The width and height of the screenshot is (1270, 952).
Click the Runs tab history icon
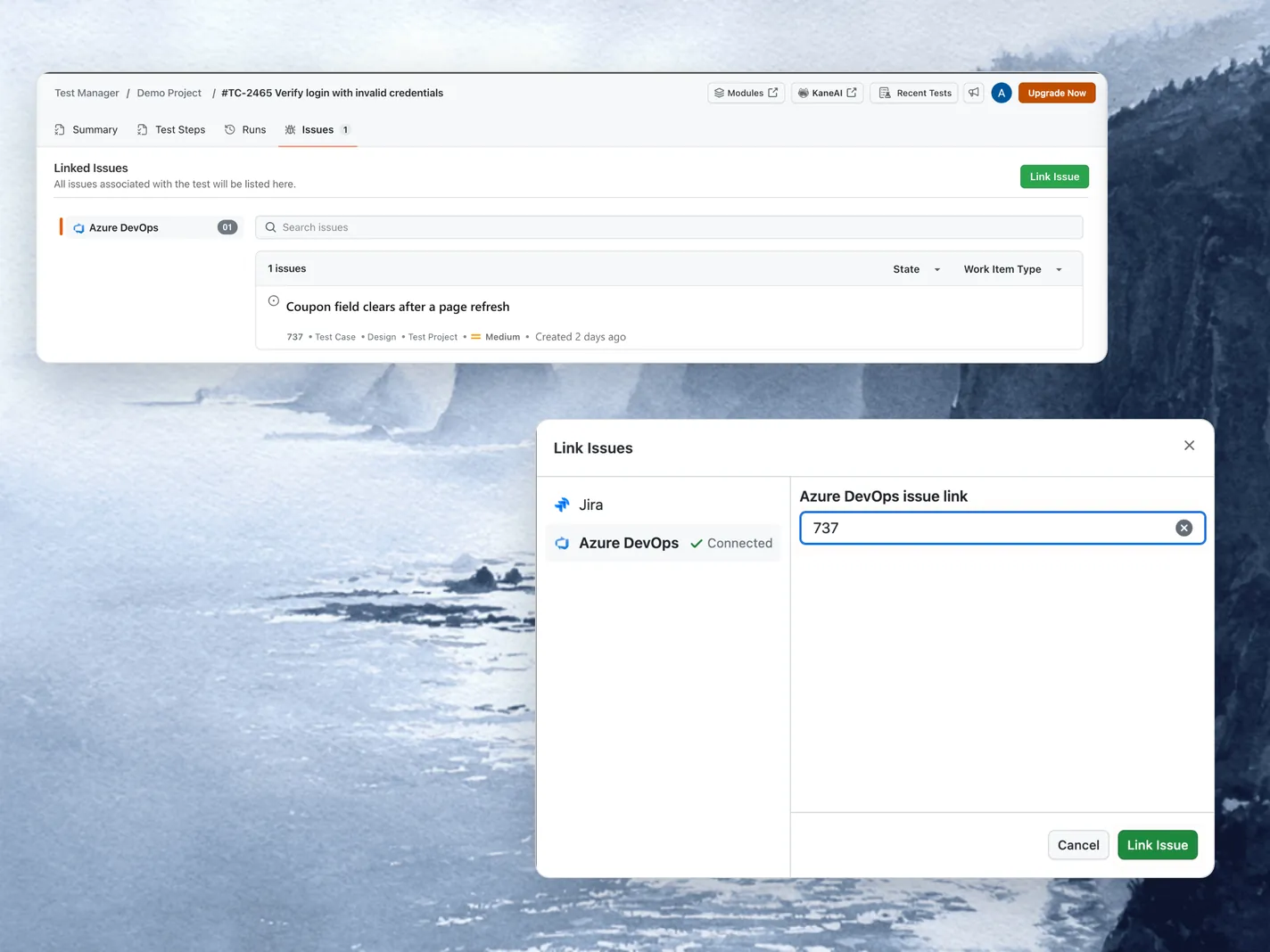tap(230, 130)
